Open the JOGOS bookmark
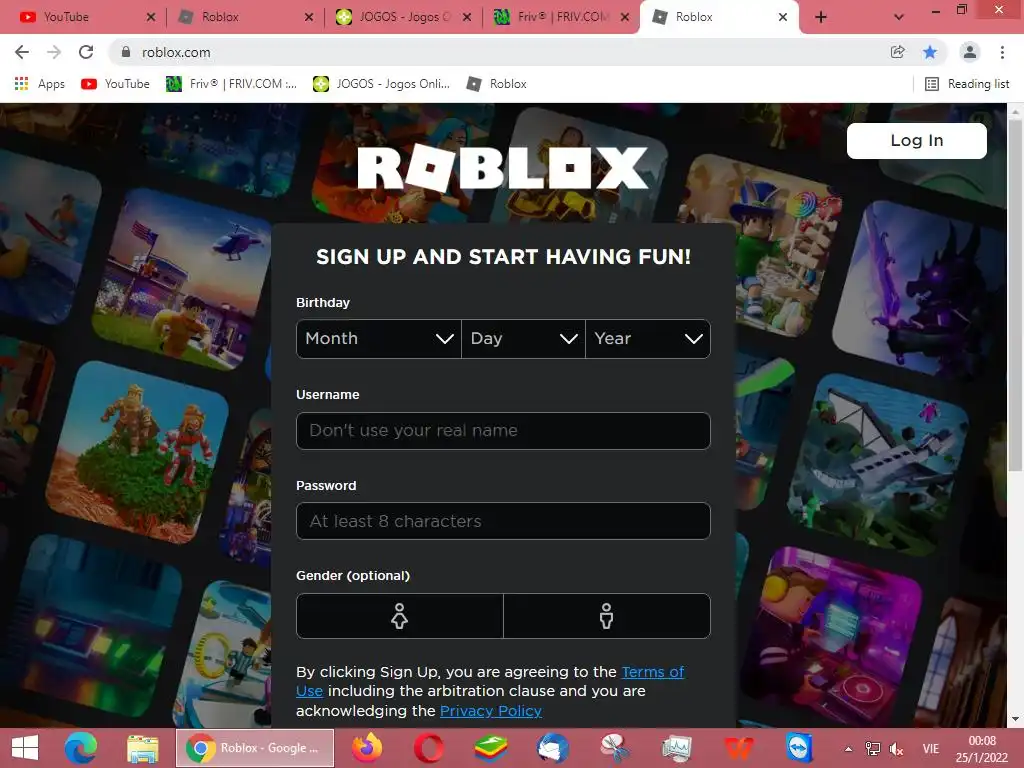Viewport: 1024px width, 768px height. tap(381, 84)
